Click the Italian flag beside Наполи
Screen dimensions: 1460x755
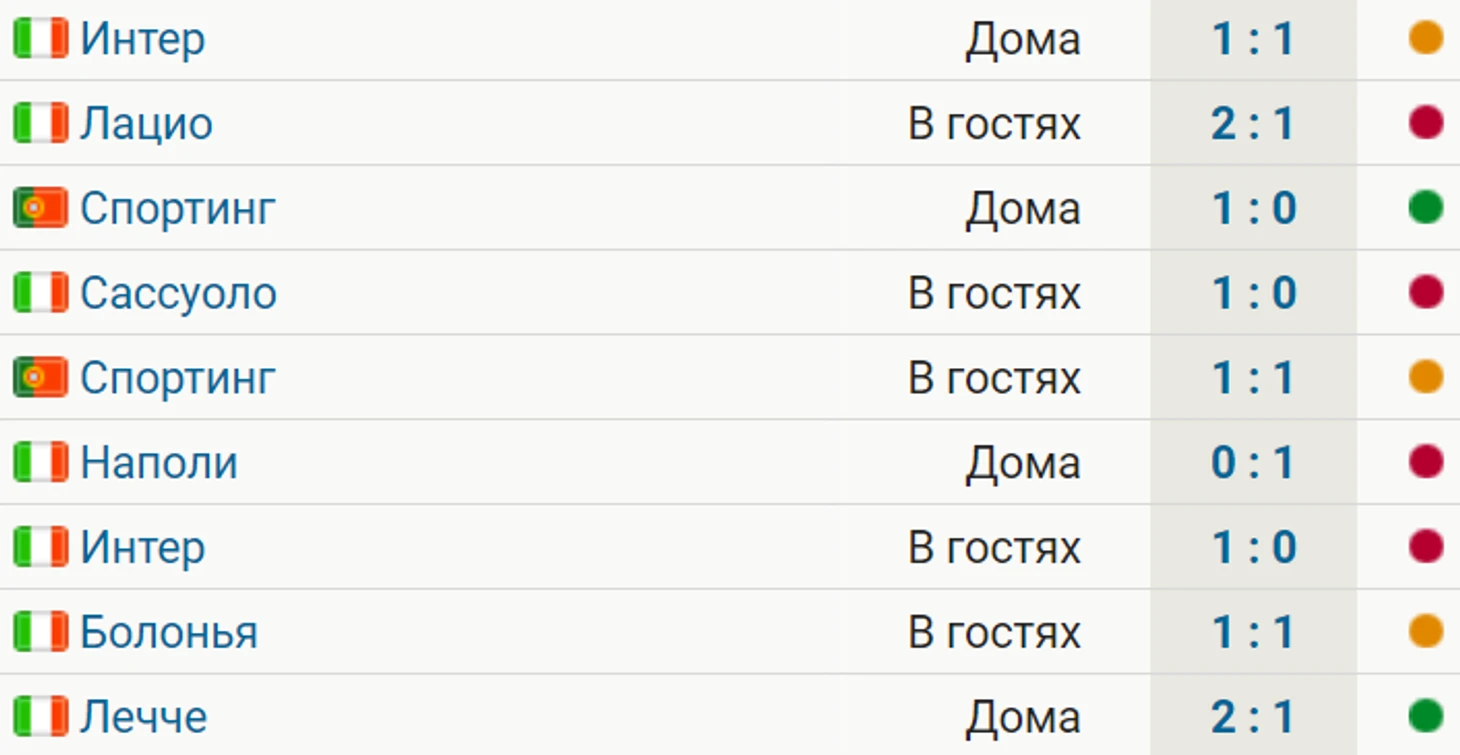(x=40, y=462)
